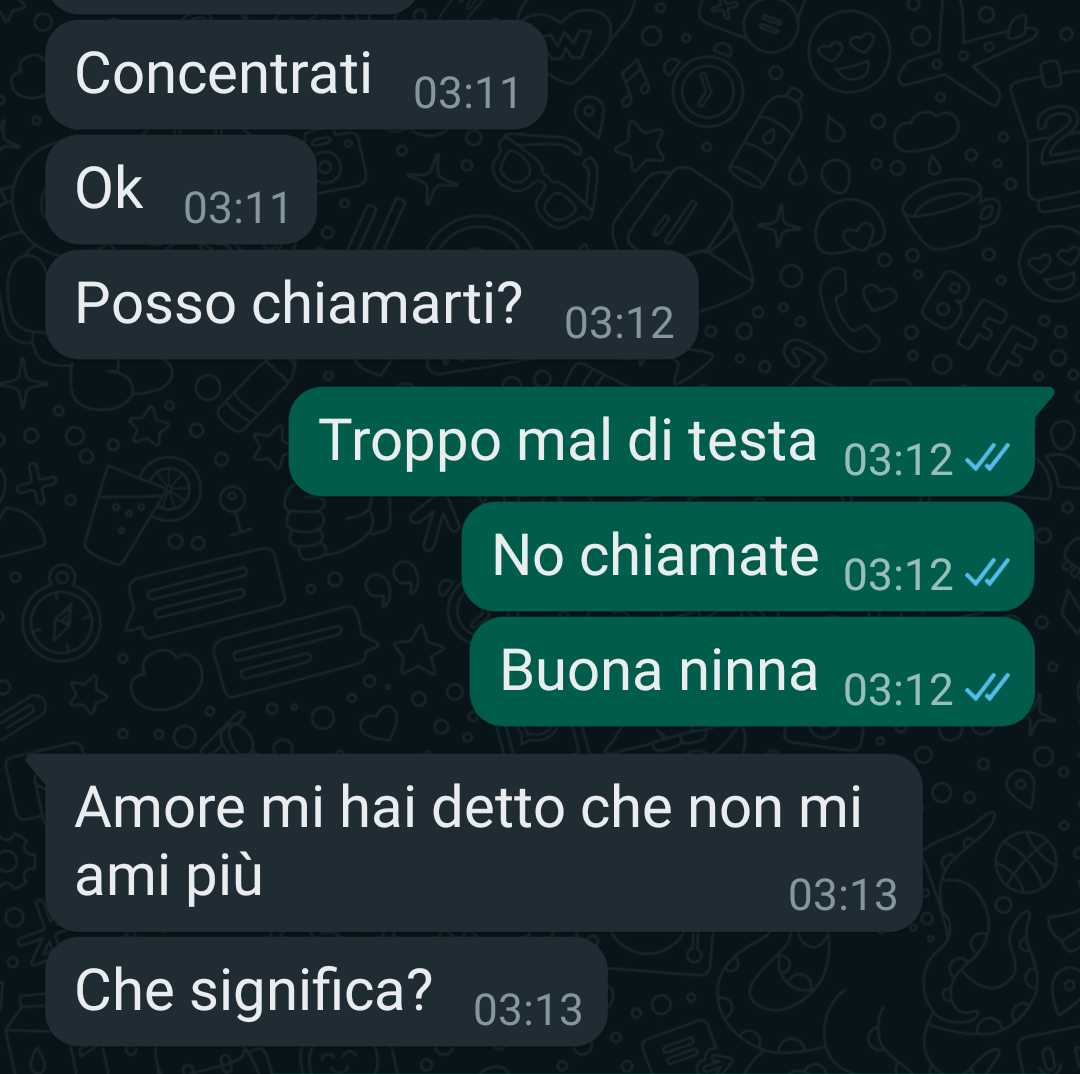Tap the 03:13 timestamp on 'Che significa?'
This screenshot has width=1080, height=1074.
point(528,1011)
